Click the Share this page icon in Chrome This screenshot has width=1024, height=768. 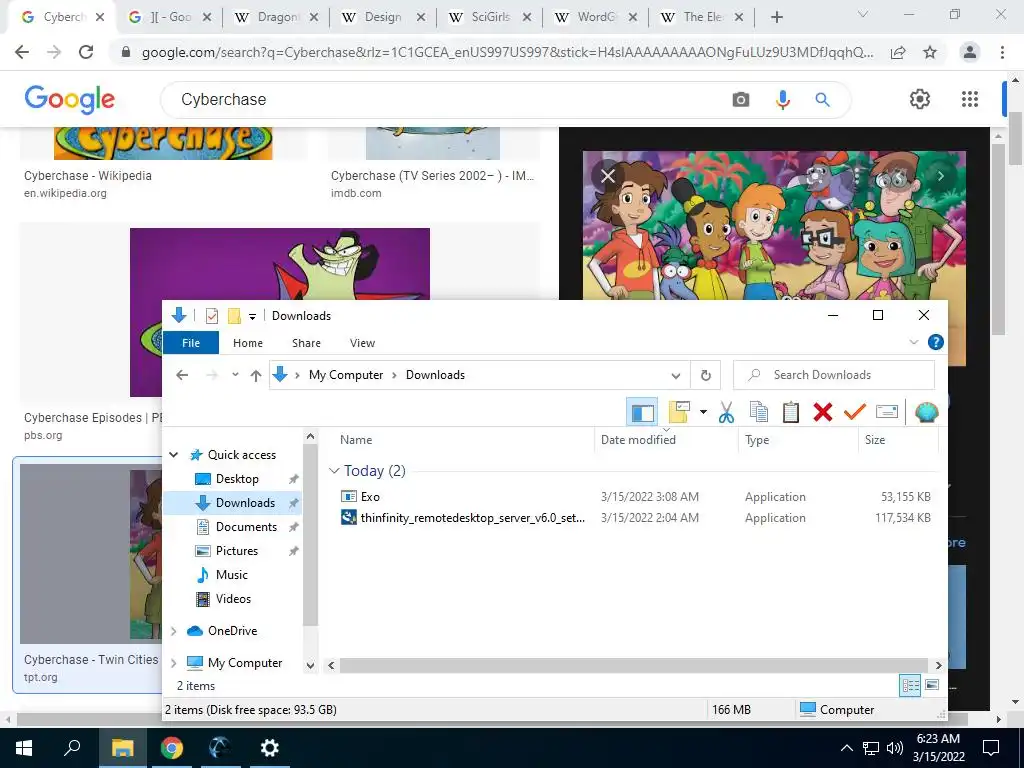[x=898, y=52]
